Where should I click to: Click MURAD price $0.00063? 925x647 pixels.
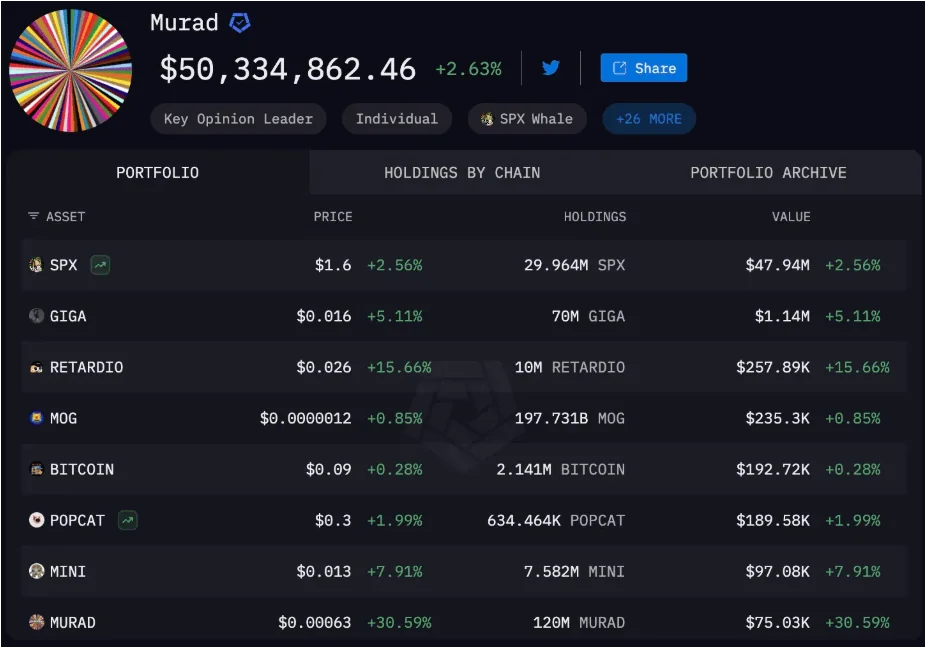click(x=314, y=623)
